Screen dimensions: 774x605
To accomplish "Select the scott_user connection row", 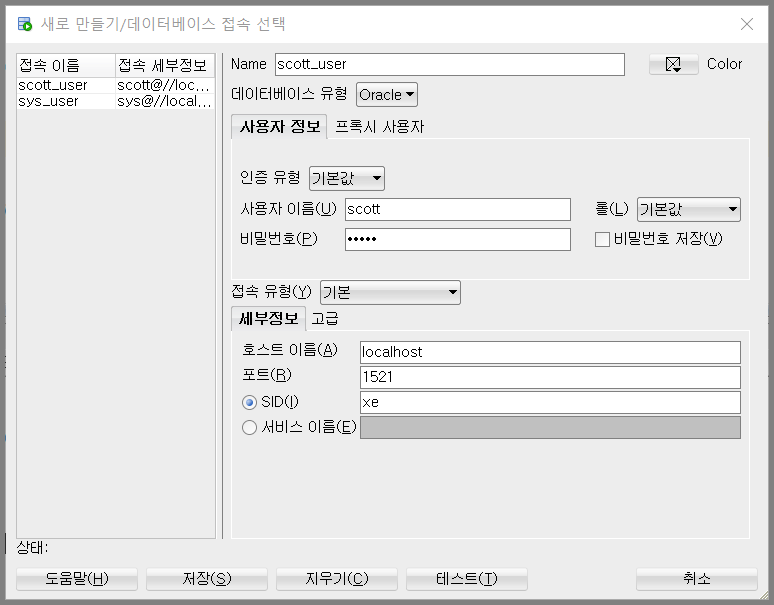I will [116, 85].
